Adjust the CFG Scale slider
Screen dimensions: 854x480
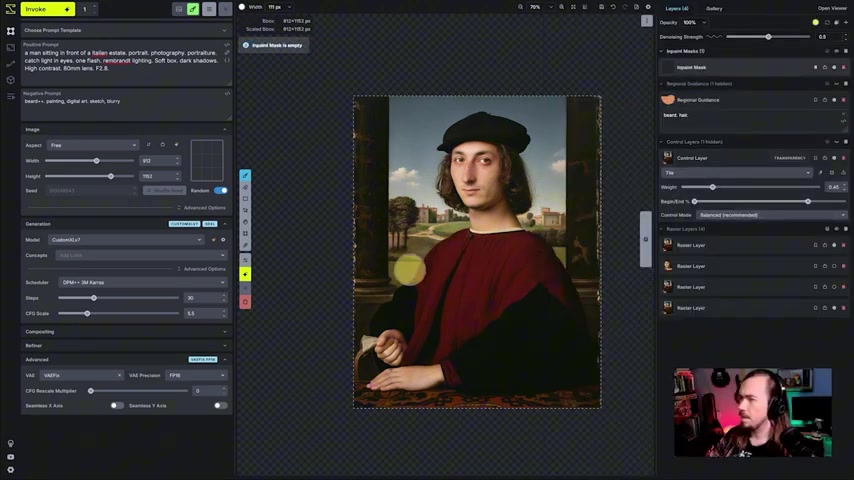[x=118, y=313]
